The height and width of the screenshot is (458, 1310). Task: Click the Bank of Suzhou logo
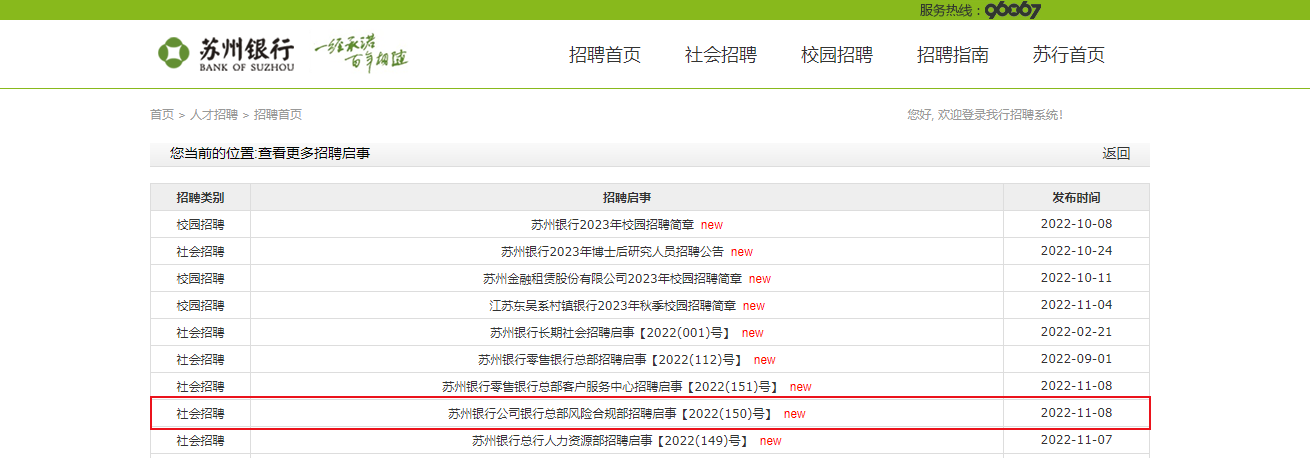pyautogui.click(x=225, y=54)
